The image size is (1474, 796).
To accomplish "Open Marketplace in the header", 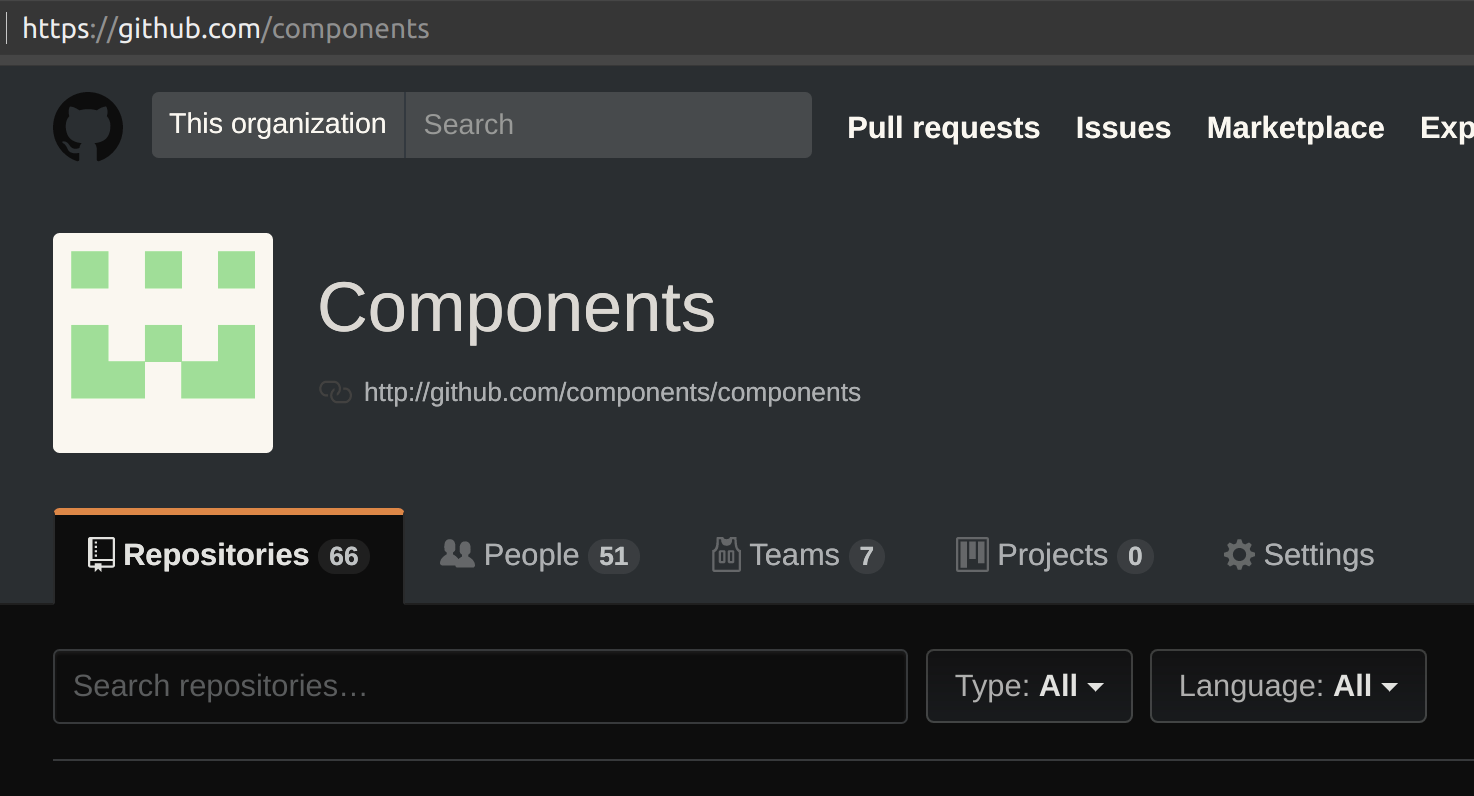I will pyautogui.click(x=1296, y=128).
